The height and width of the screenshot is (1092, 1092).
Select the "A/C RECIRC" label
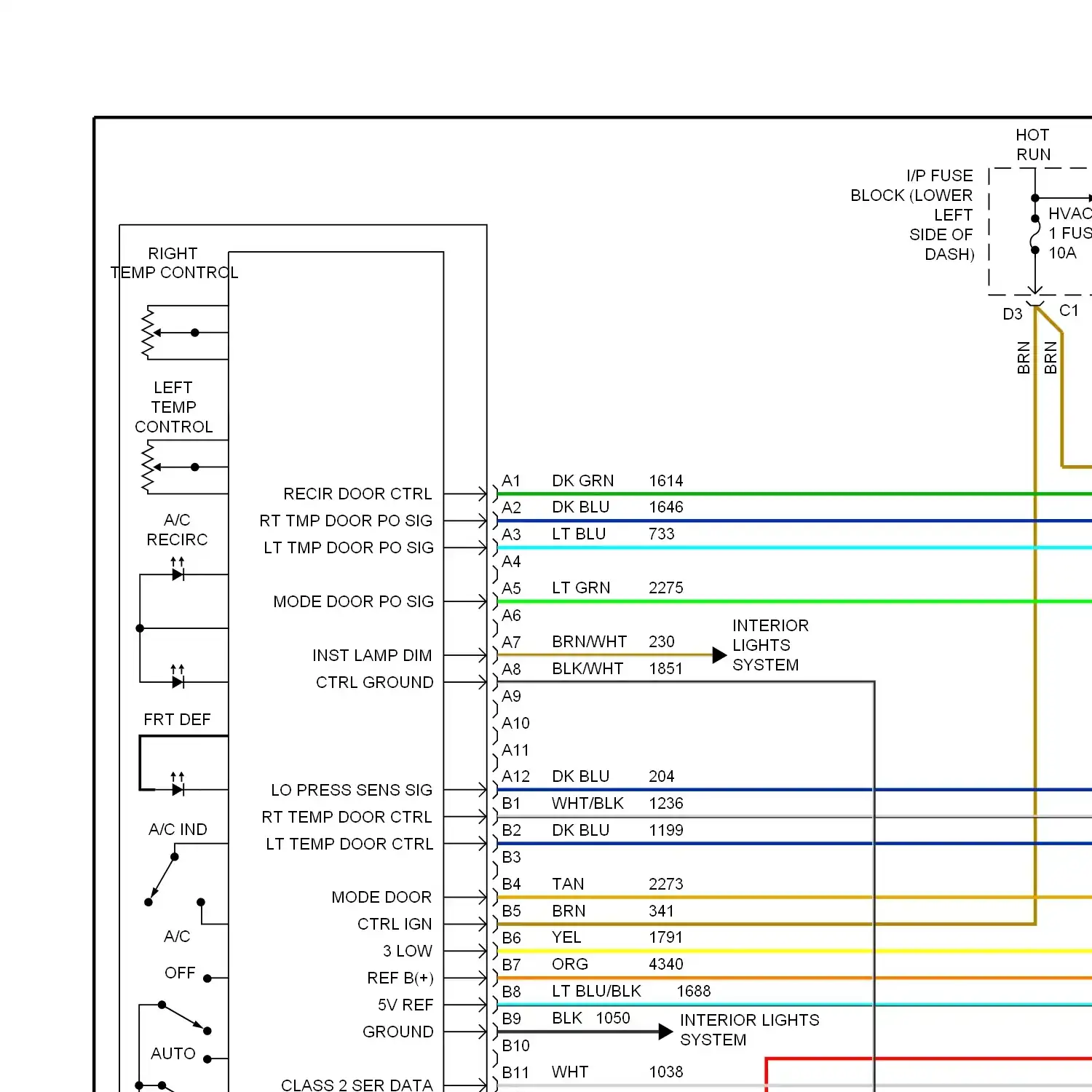[x=177, y=529]
